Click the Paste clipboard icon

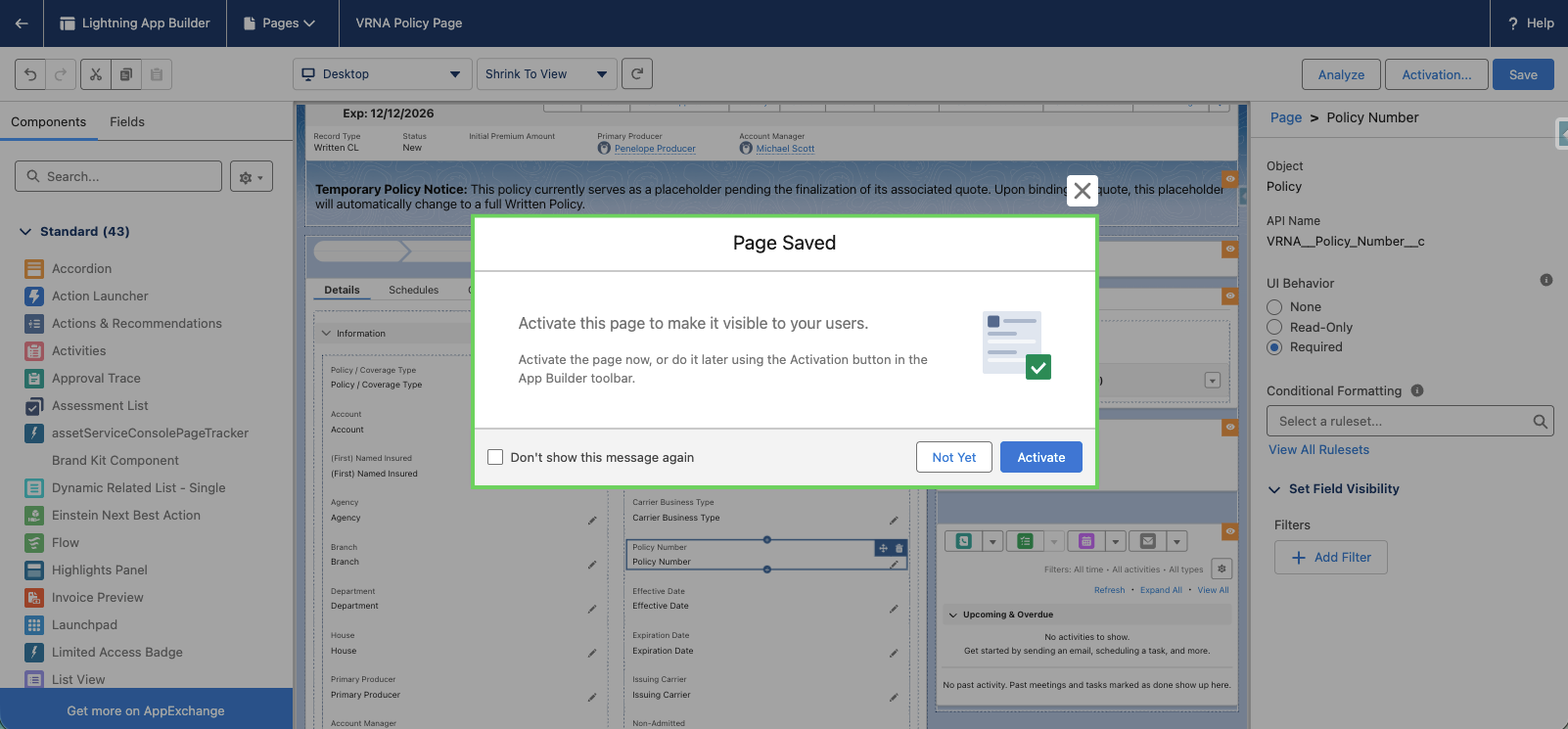(157, 74)
